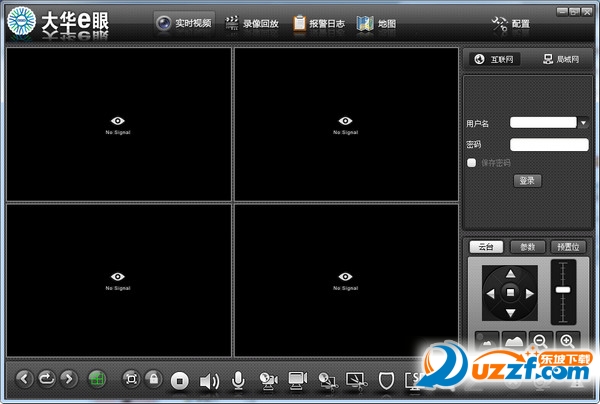The image size is (600, 404).
Task: Open 地图 map tab
Action: [376, 24]
